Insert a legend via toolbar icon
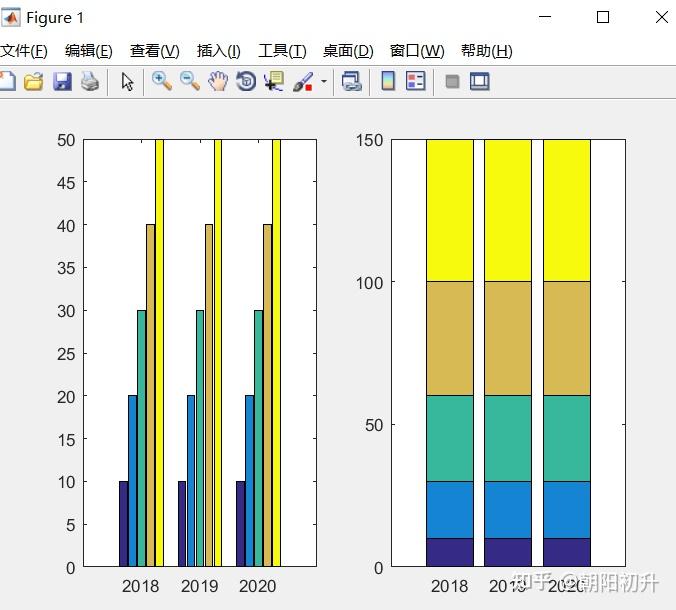 click(416, 81)
